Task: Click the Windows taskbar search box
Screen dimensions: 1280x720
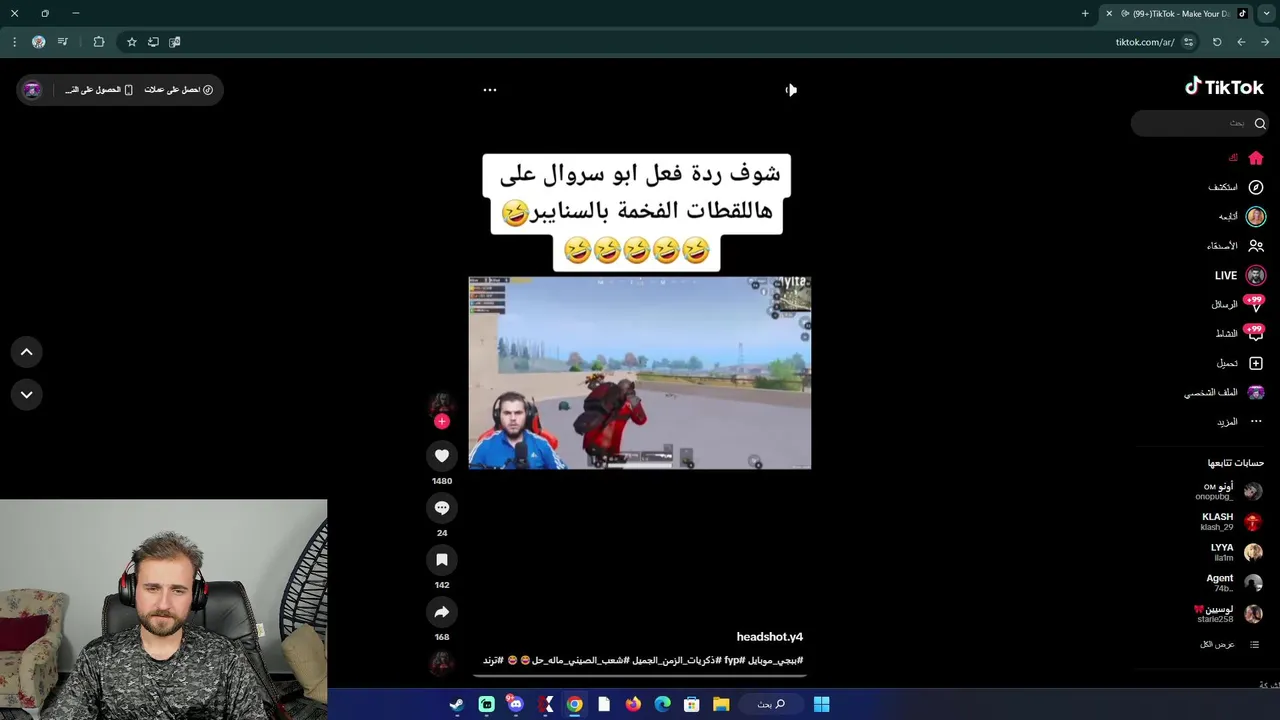Action: coord(771,705)
